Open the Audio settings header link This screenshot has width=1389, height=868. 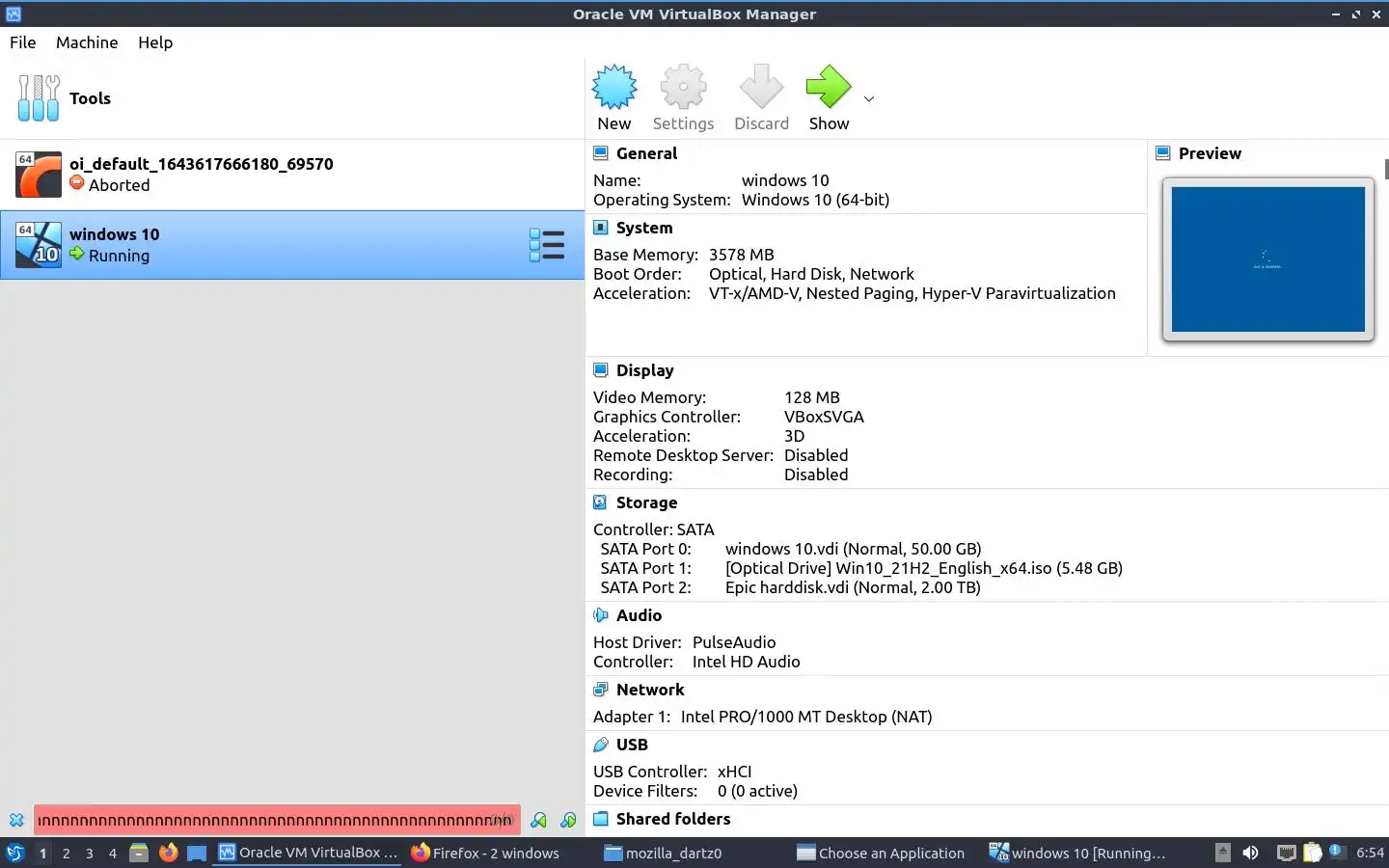click(x=639, y=615)
